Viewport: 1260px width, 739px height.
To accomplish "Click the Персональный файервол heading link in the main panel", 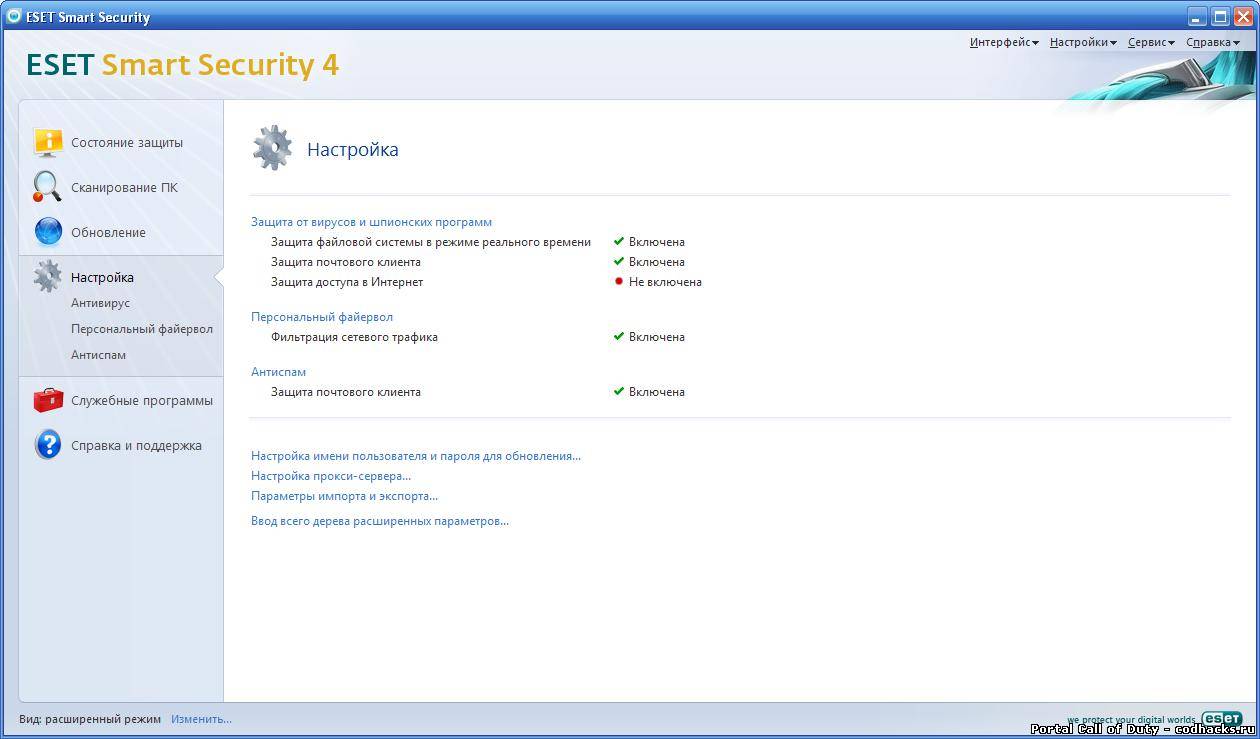I will click(x=322, y=317).
